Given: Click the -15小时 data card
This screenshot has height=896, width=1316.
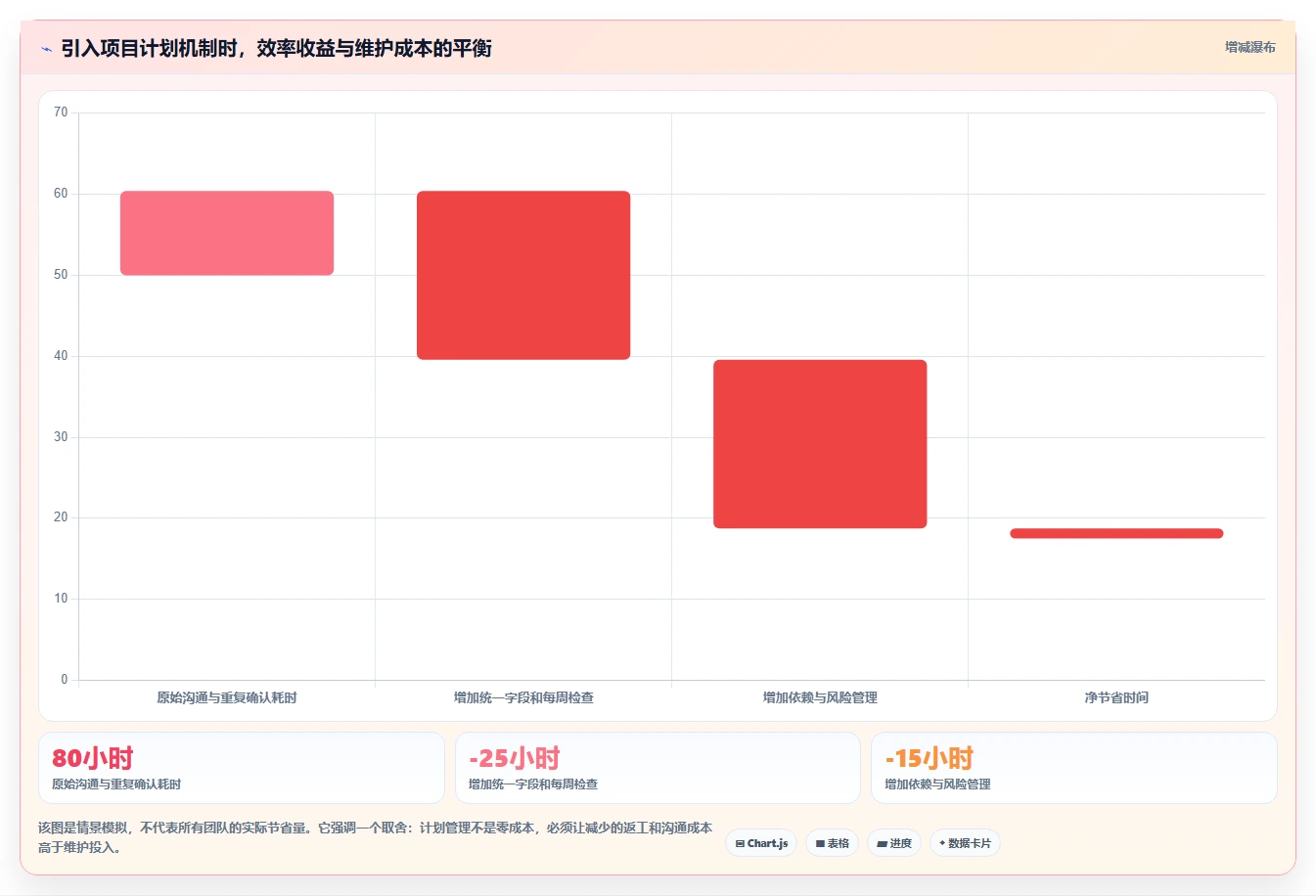Looking at the screenshot, I should (x=1074, y=768).
